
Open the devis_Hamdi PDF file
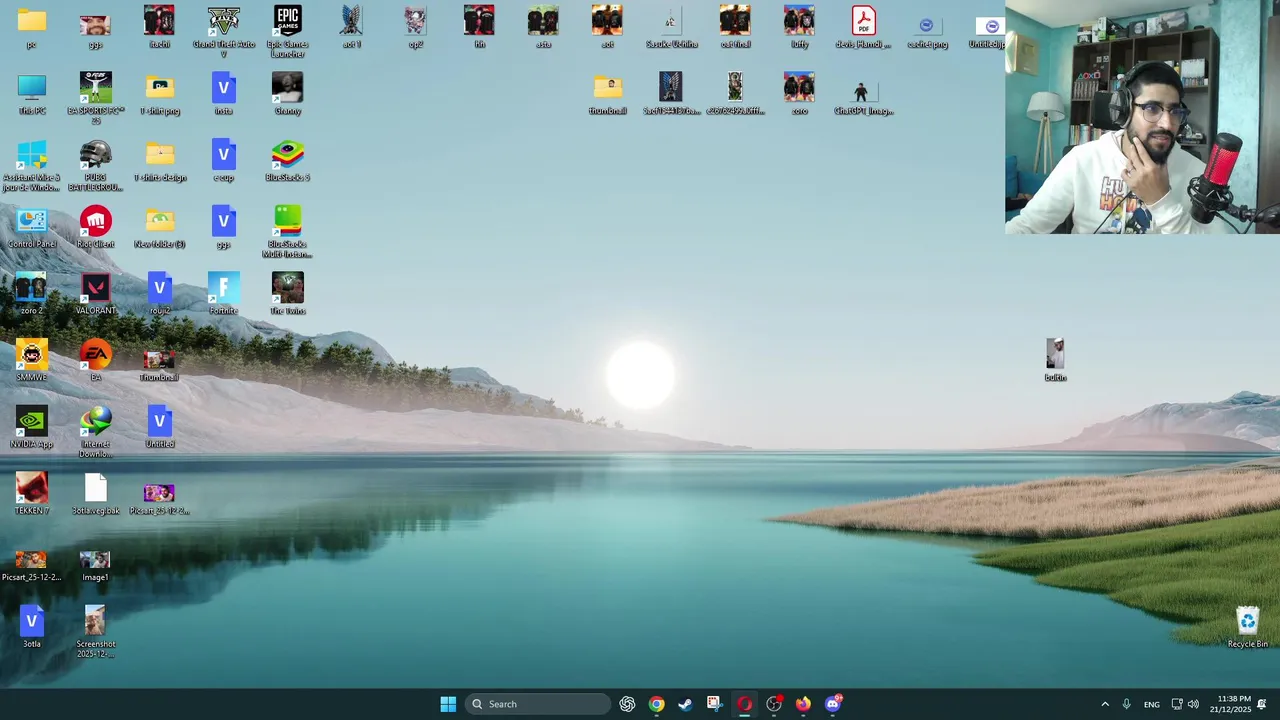(863, 27)
